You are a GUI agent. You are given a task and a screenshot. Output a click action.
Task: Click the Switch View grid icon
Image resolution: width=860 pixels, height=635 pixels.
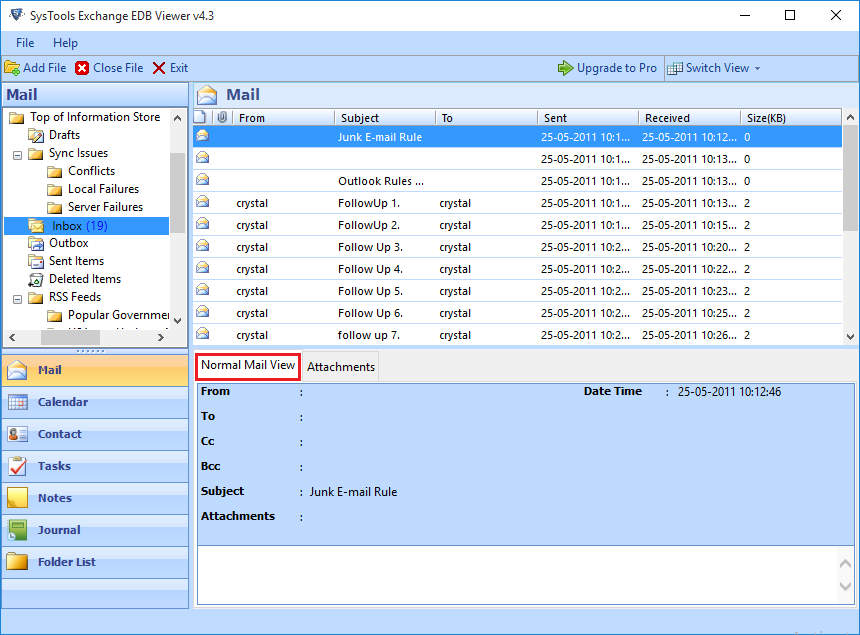pos(675,68)
